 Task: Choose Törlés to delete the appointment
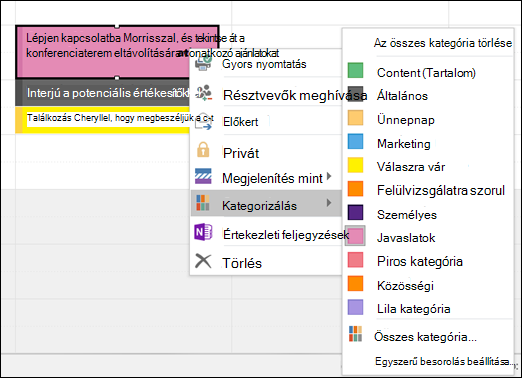coord(242,263)
